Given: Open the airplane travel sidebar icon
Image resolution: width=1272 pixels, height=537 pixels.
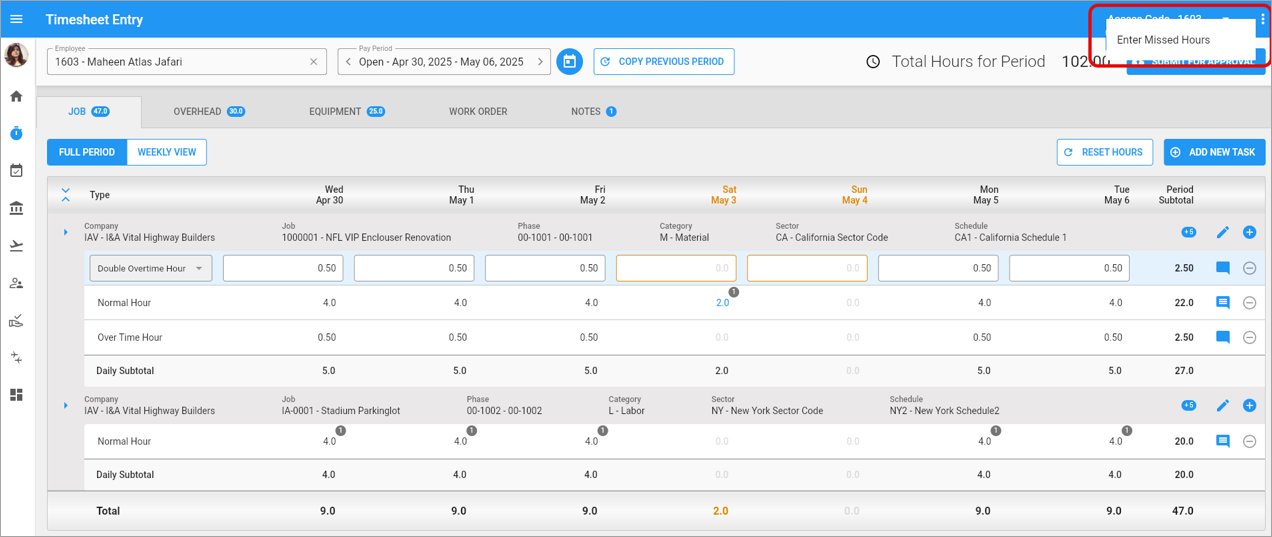Looking at the screenshot, I should (x=16, y=246).
